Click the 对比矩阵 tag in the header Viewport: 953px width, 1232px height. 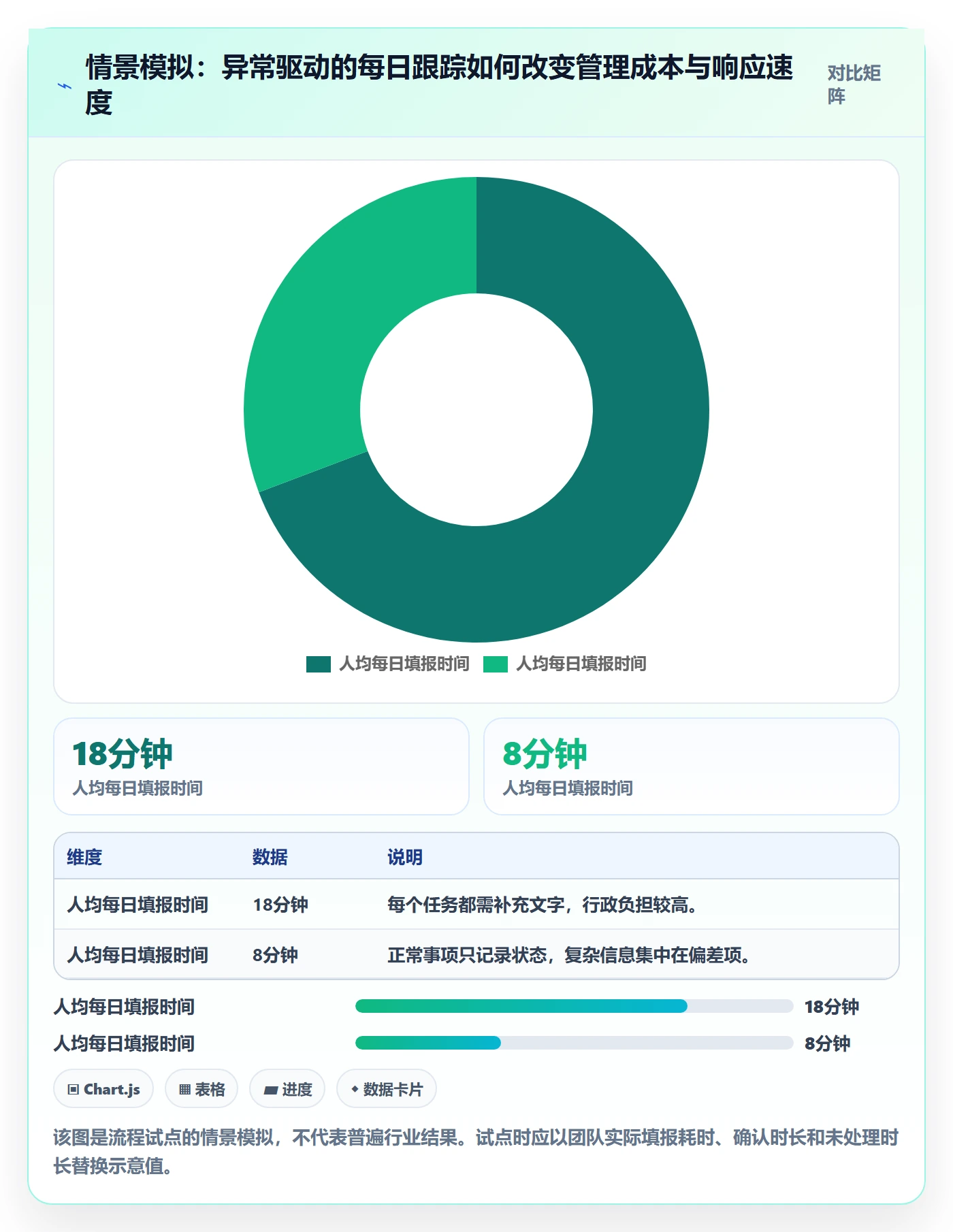click(854, 84)
